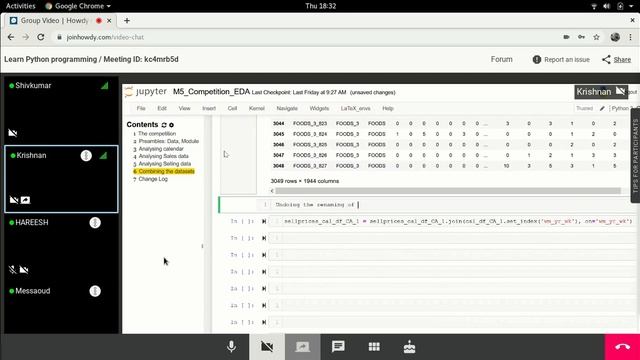Open the Tips for Participants side tab
Viewport: 640px width, 360px height.
click(x=635, y=156)
